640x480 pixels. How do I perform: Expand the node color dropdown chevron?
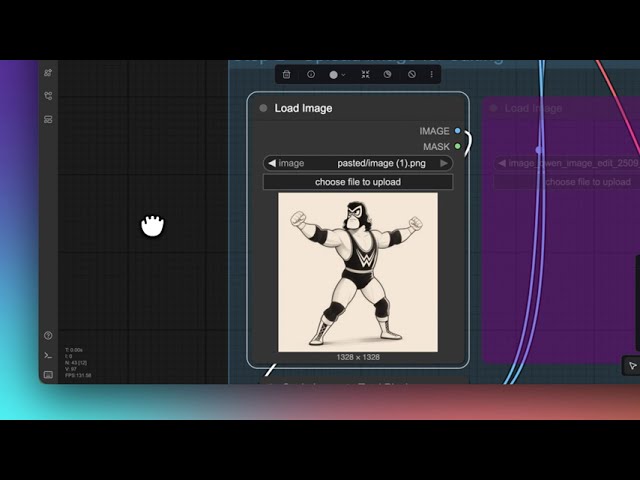(x=343, y=75)
